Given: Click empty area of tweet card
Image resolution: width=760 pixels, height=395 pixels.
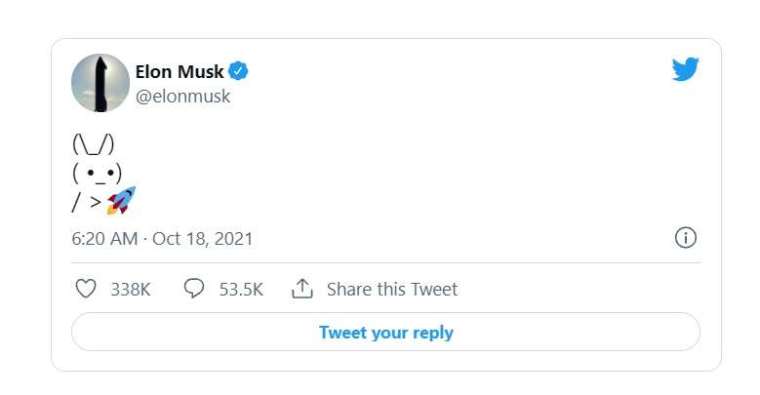Looking at the screenshot, I should (436, 170).
